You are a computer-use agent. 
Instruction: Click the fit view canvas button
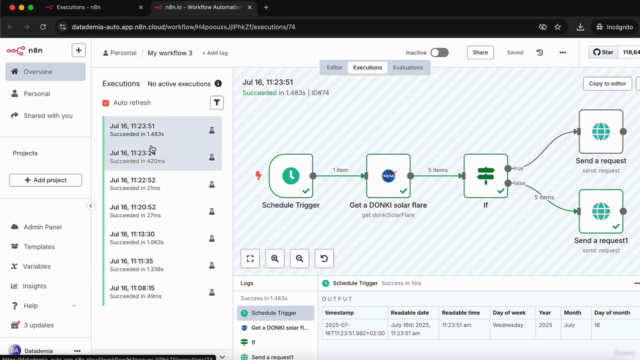[x=250, y=258]
